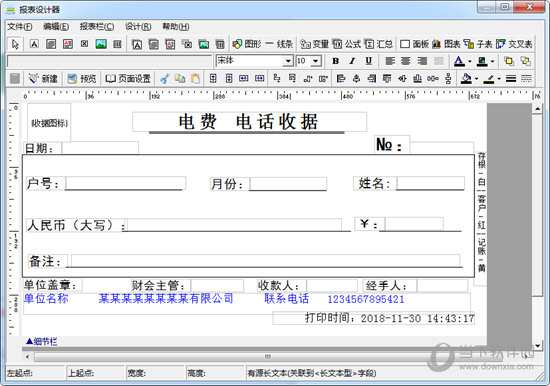Toggle italic formatting

[352, 61]
